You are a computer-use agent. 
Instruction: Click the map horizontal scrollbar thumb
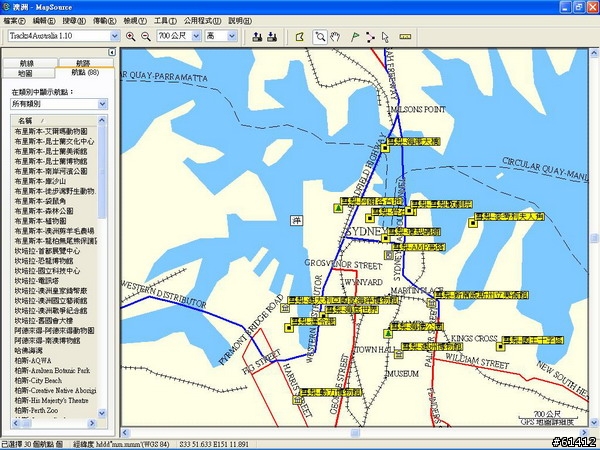tap(355, 433)
